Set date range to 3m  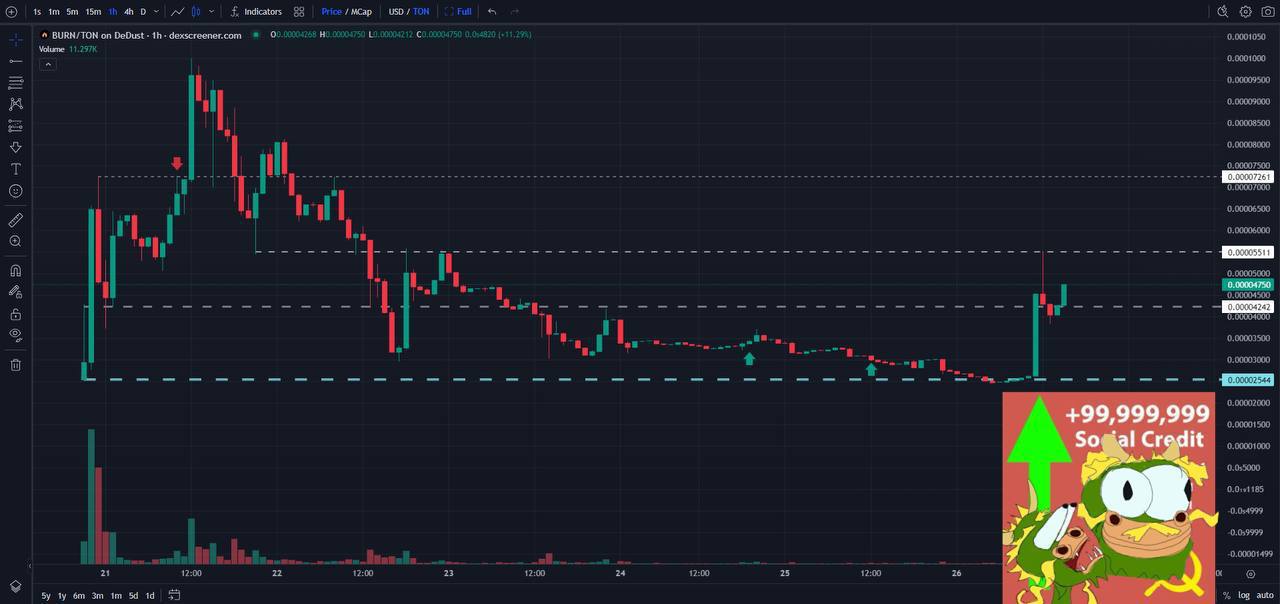tap(98, 596)
